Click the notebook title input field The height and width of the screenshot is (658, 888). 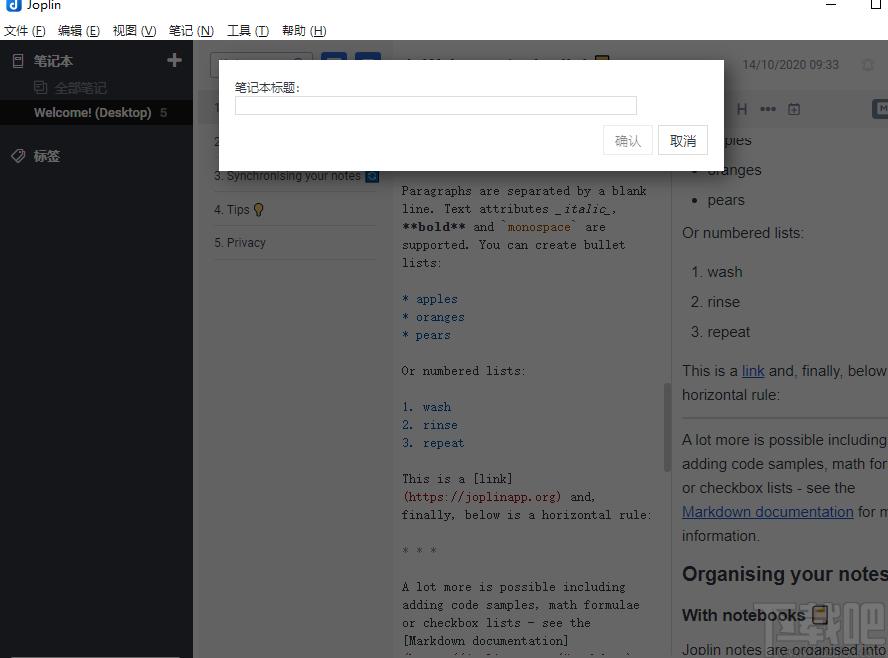coord(436,105)
